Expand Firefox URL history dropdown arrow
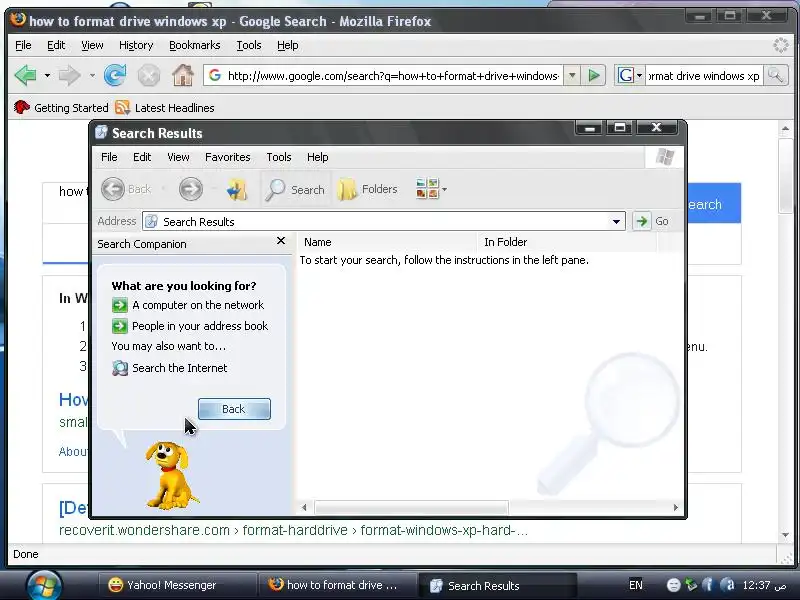 (x=572, y=76)
